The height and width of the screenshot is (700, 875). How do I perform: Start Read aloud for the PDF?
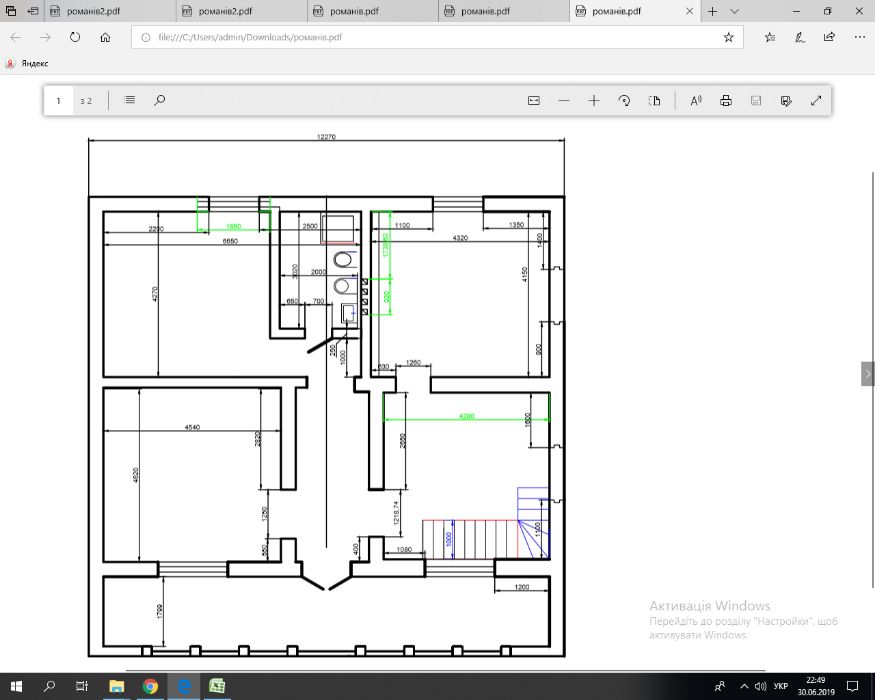(x=696, y=100)
